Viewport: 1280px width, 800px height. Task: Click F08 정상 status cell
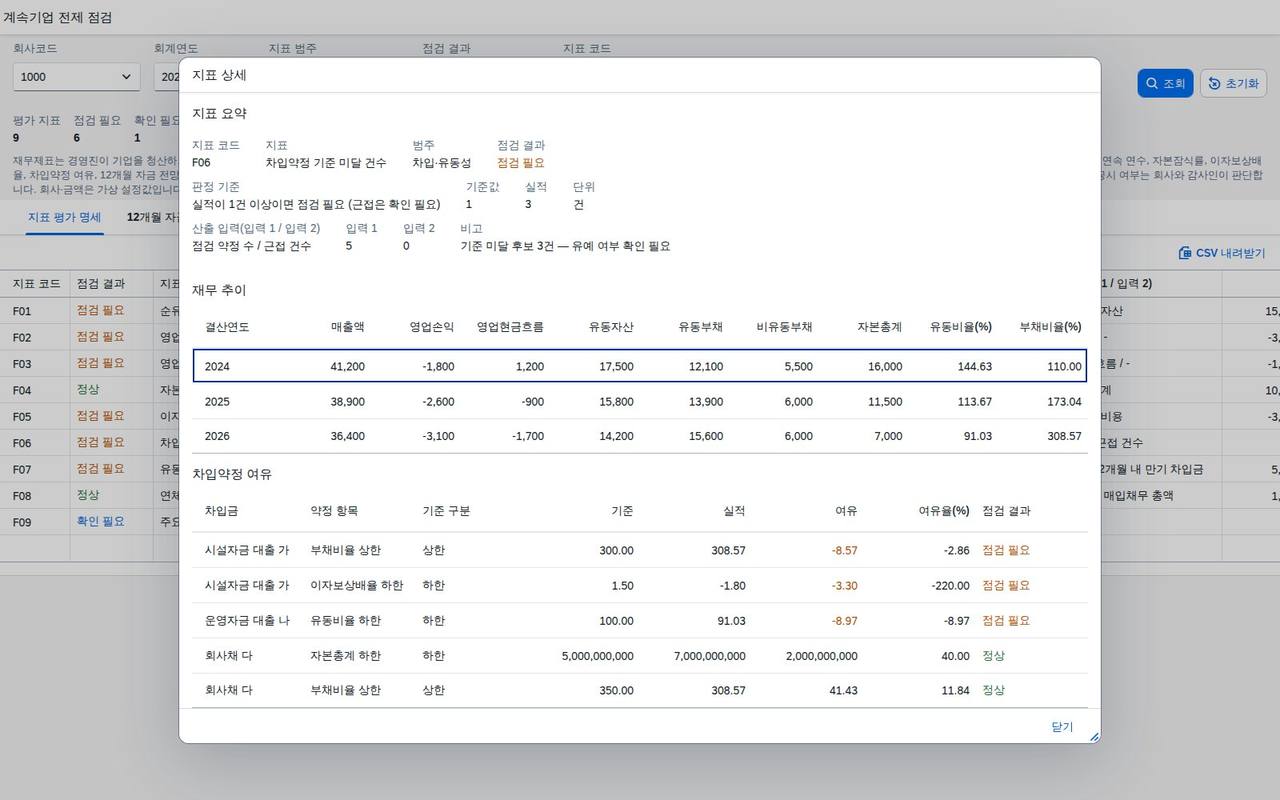[88, 495]
